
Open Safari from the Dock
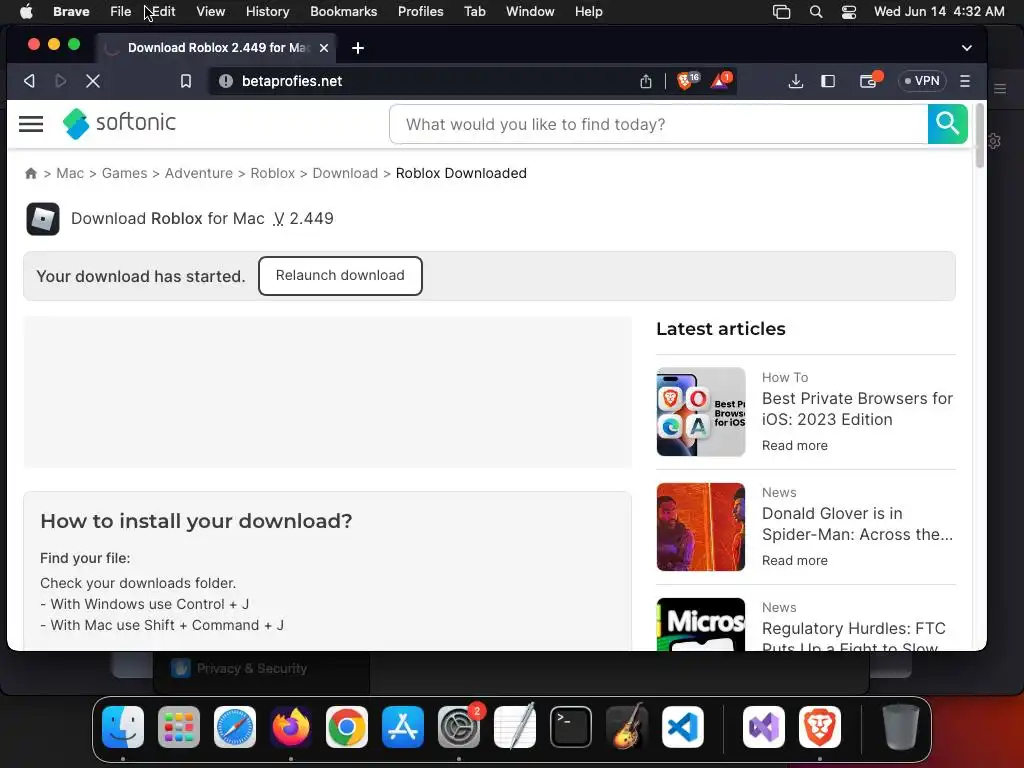[x=235, y=727]
